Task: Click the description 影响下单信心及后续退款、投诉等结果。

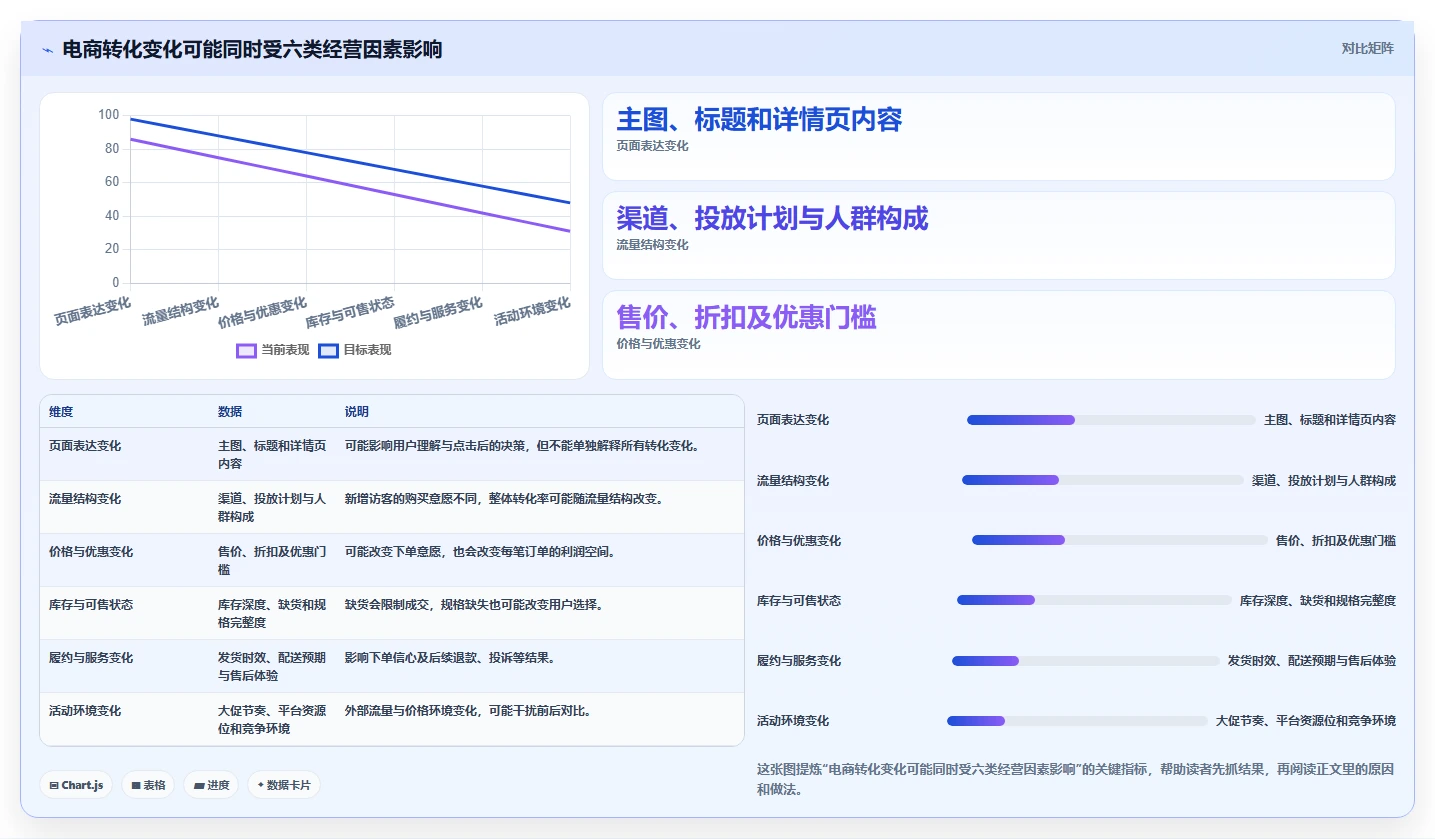Action: pos(450,658)
